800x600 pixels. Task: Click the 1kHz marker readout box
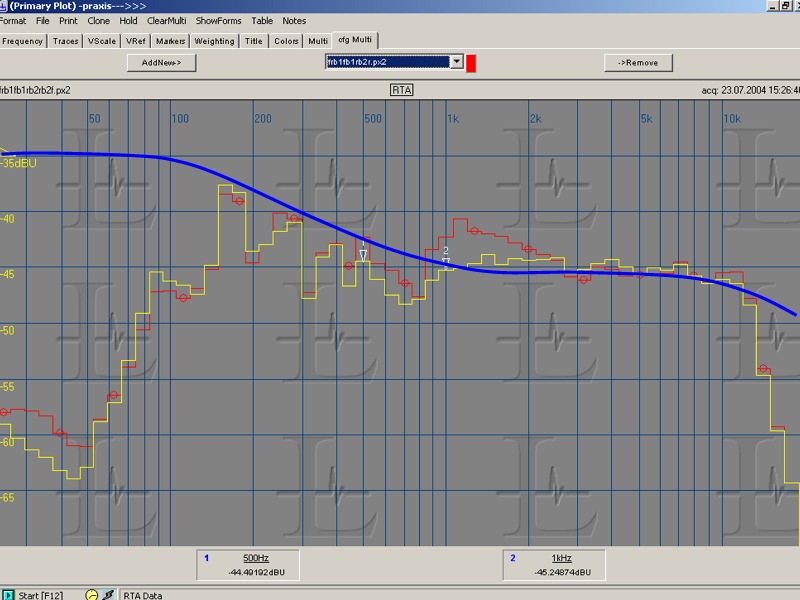(561, 565)
